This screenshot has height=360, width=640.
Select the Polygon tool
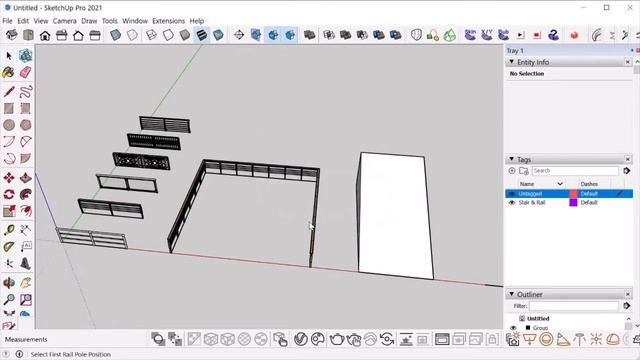(x=25, y=125)
